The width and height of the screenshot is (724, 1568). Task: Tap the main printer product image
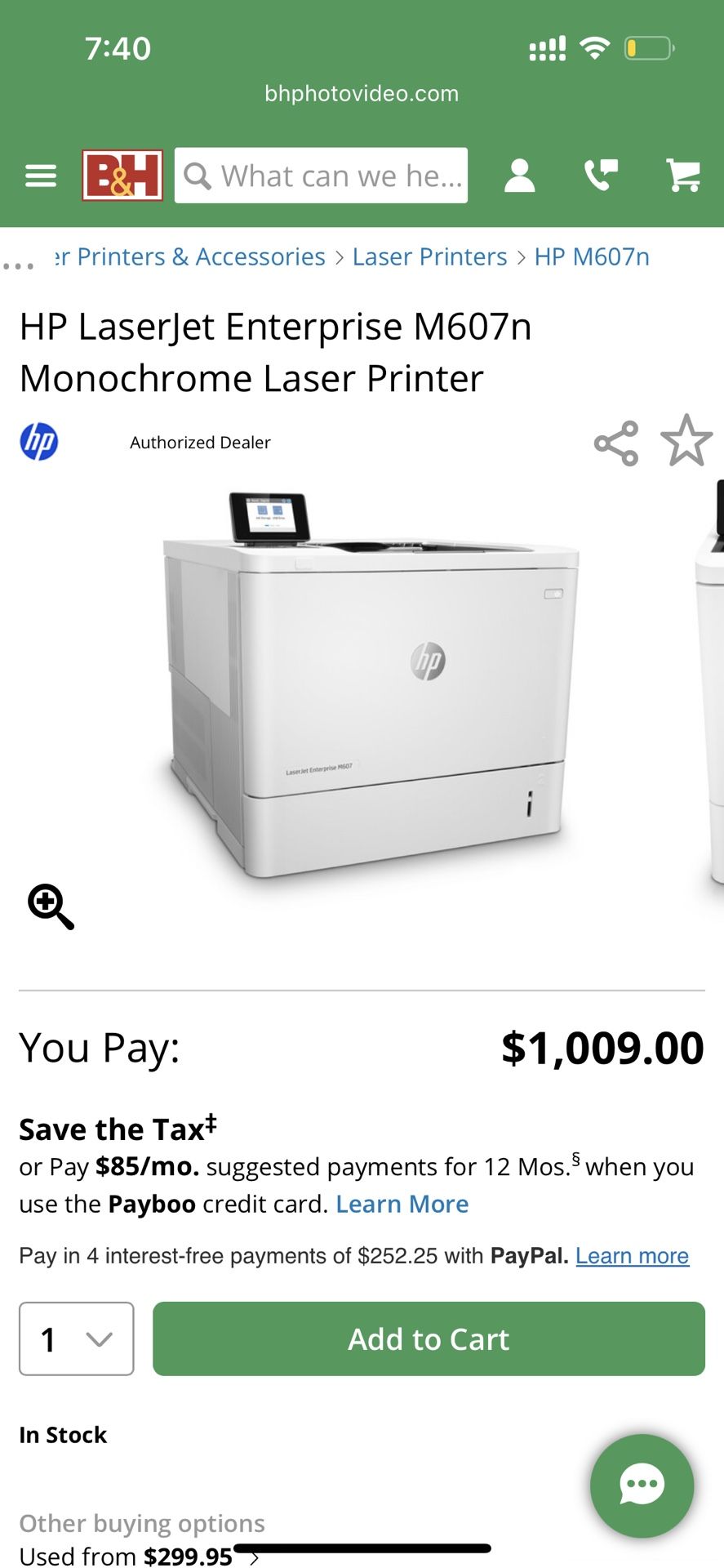click(x=370, y=686)
